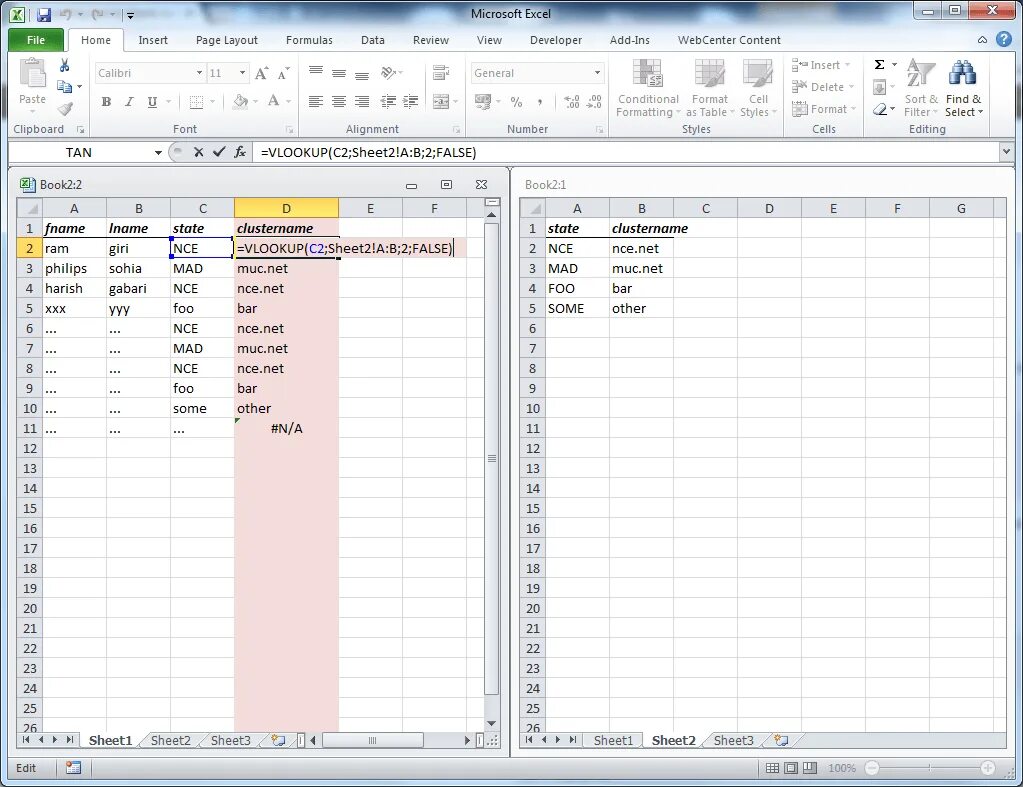Switch to the Developer ribbon tab

tap(556, 40)
